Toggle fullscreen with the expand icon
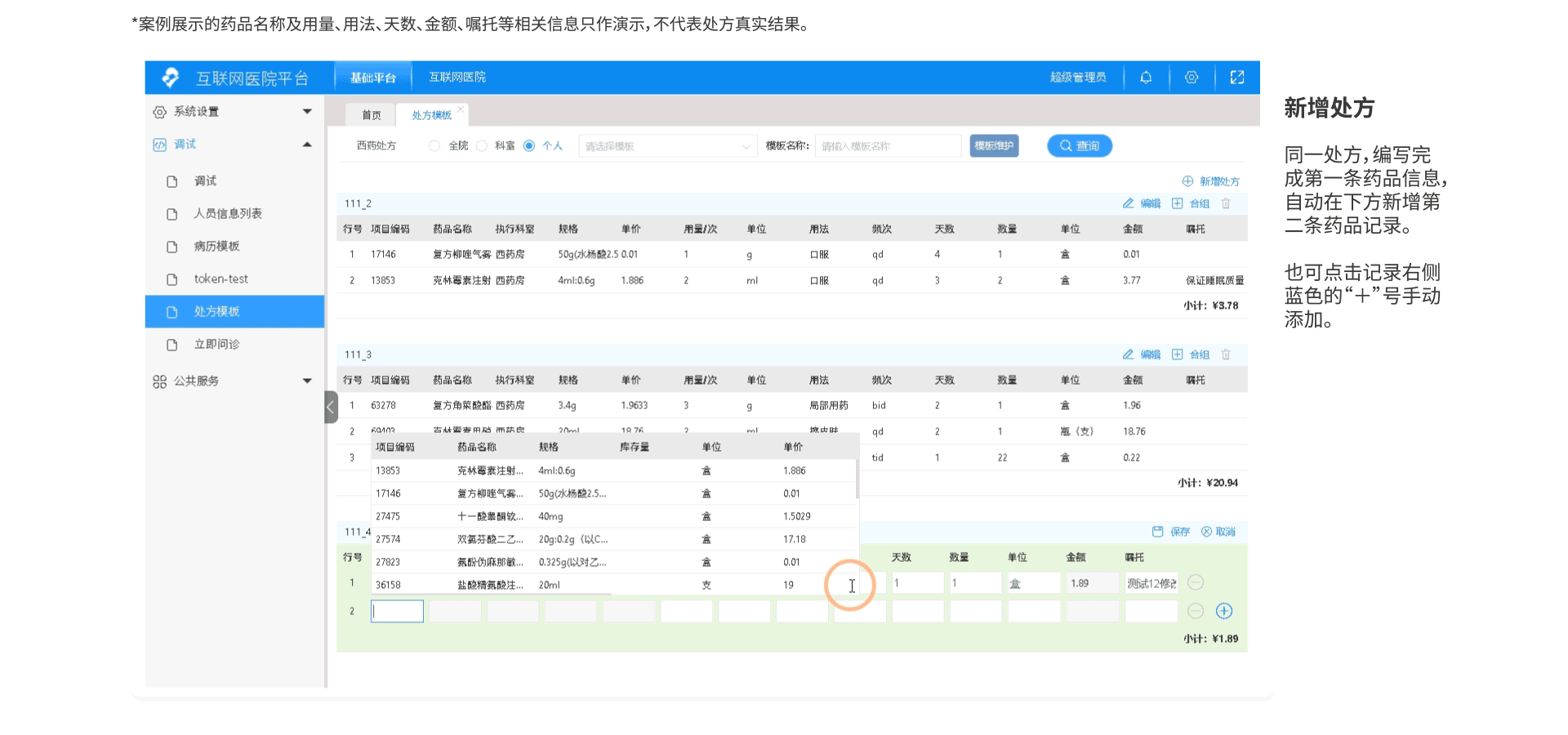 (1237, 78)
